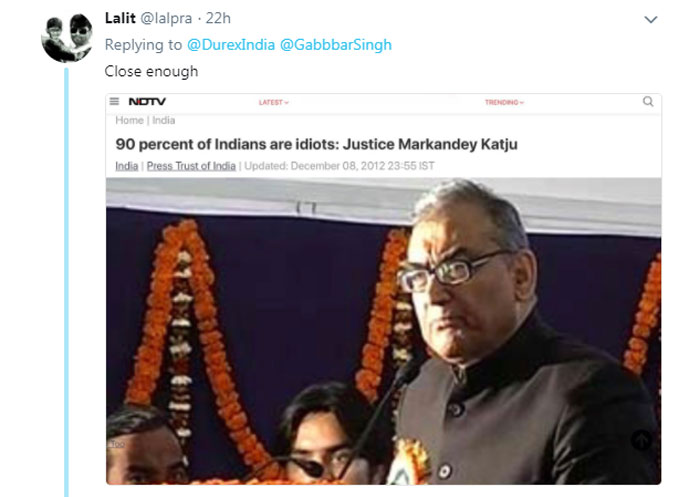Open the tweet options chevron menu

650,20
